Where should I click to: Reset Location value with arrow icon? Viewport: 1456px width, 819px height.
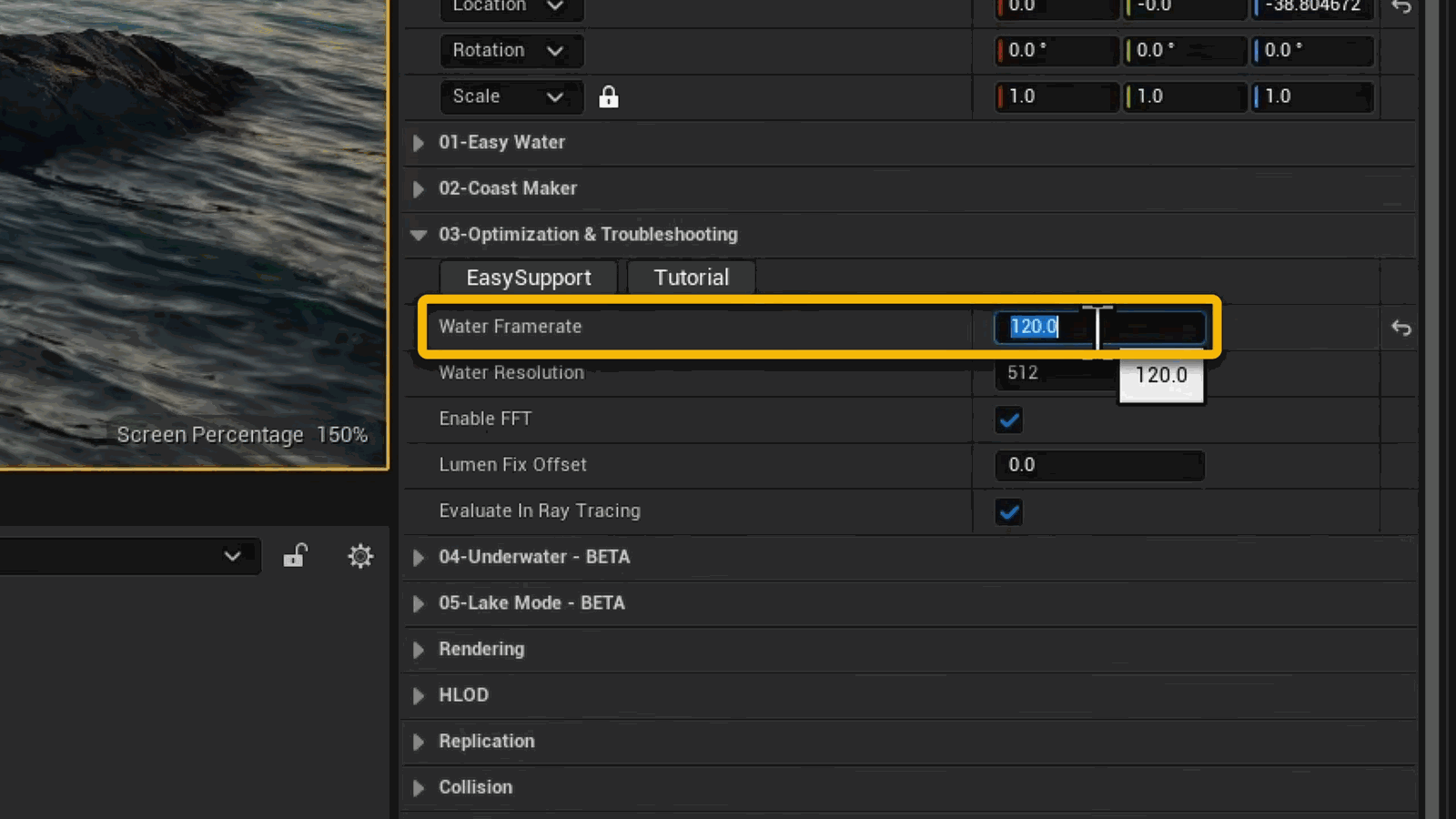pos(1401,6)
